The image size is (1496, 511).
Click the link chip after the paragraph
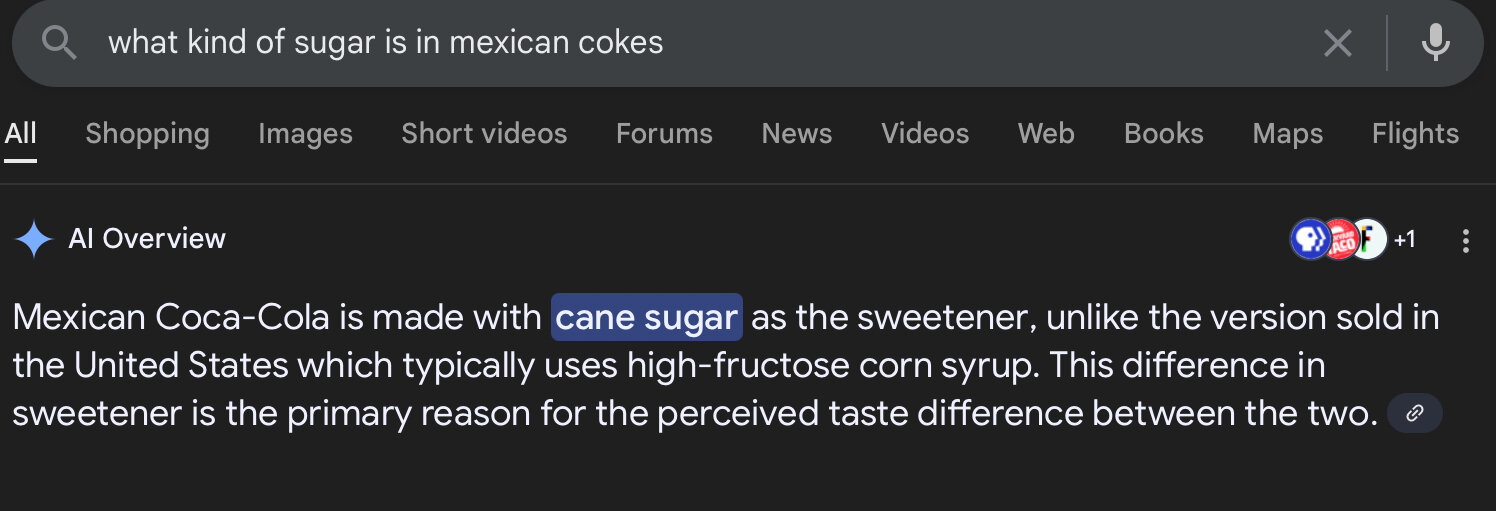(x=1414, y=413)
